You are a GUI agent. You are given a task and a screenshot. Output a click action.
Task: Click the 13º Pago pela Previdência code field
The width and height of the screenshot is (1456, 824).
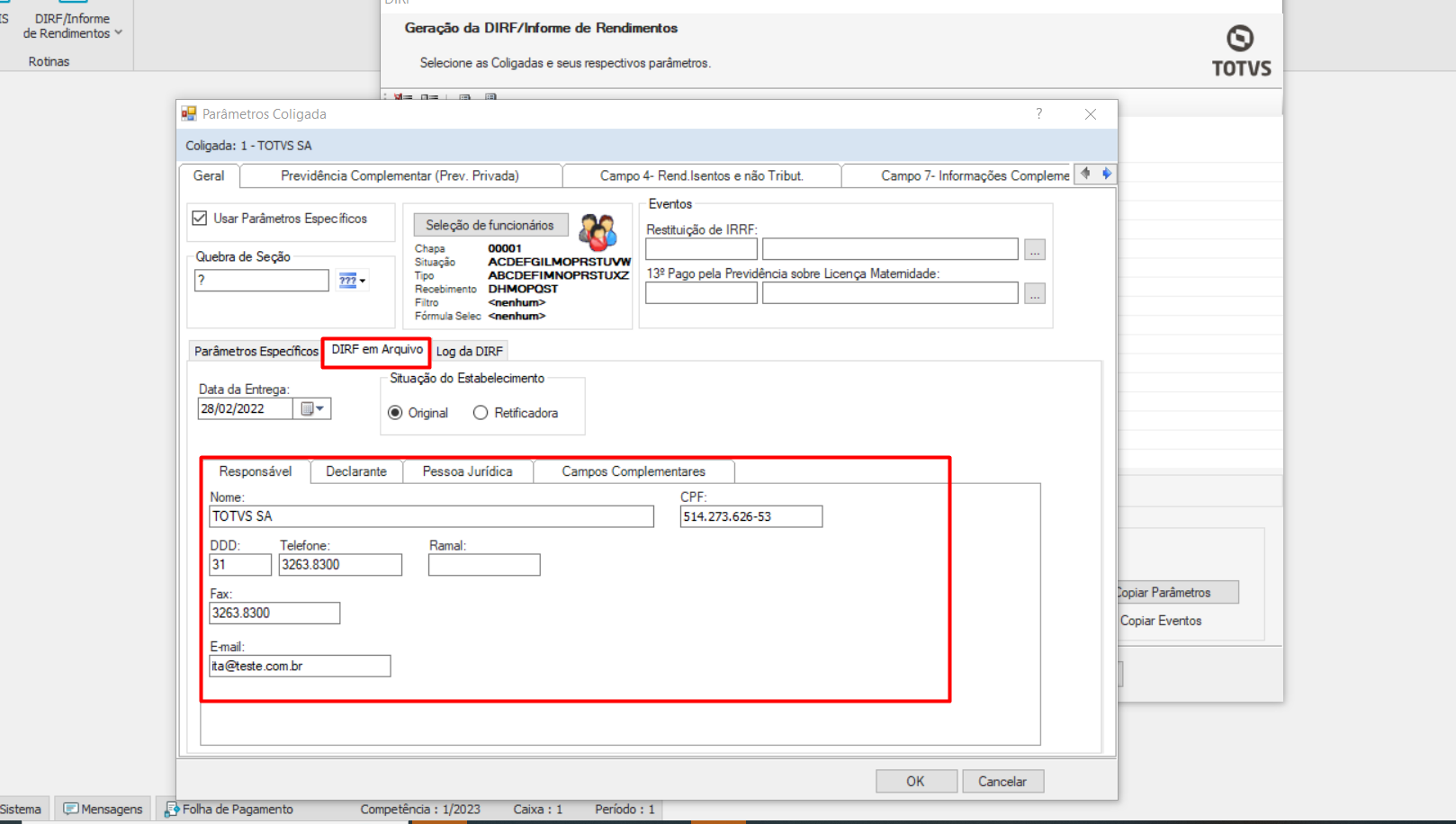pos(701,293)
